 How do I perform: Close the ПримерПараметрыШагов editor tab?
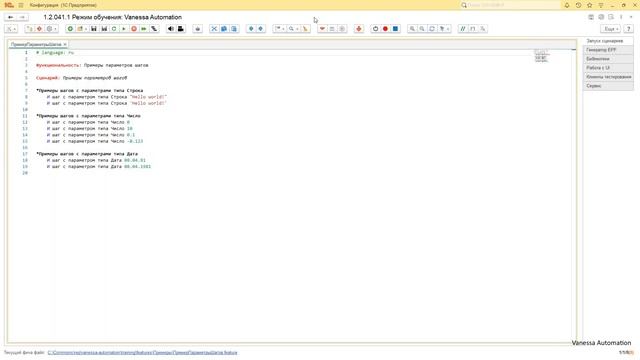coord(65,44)
